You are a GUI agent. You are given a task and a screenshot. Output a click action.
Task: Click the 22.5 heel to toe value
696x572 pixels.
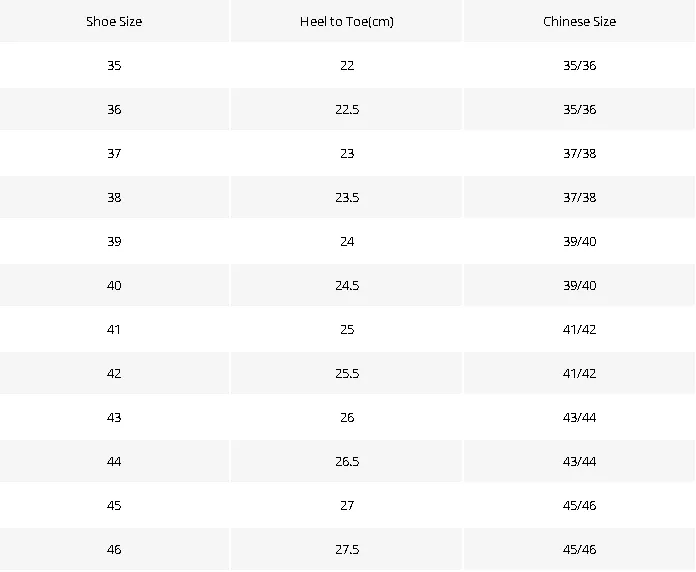(347, 109)
